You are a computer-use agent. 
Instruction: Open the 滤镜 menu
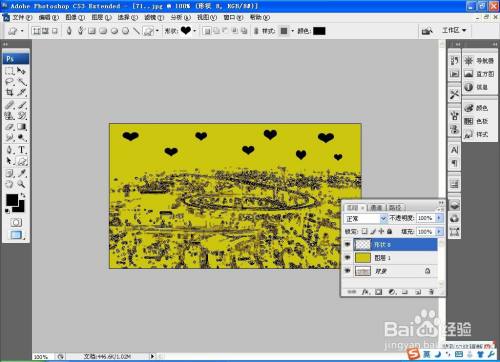154,17
